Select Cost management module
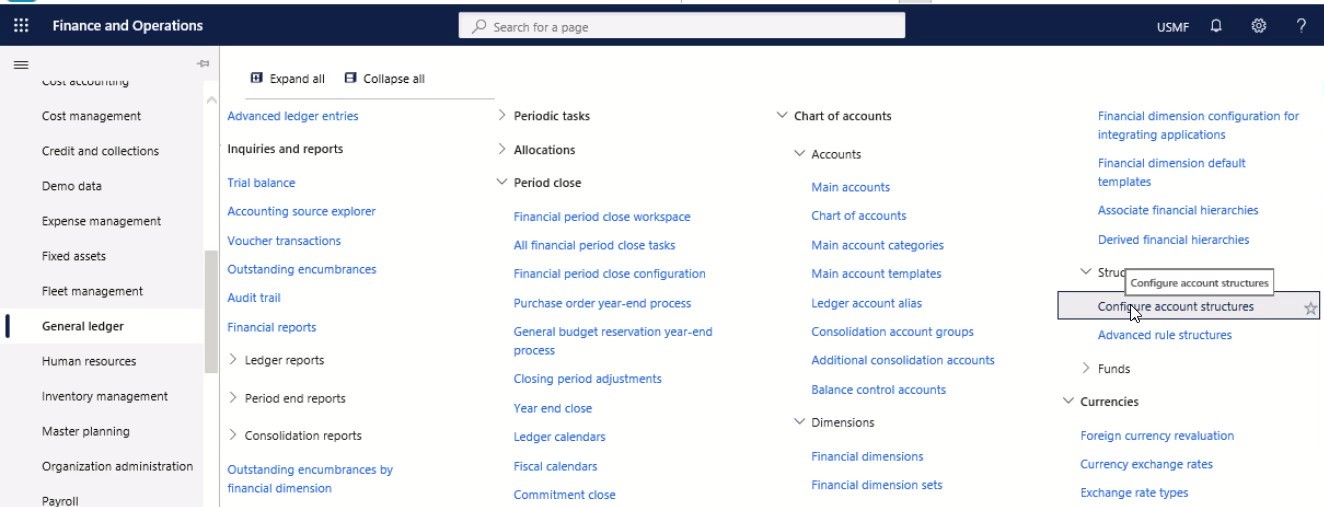This screenshot has width=1324, height=507. pyautogui.click(x=91, y=116)
